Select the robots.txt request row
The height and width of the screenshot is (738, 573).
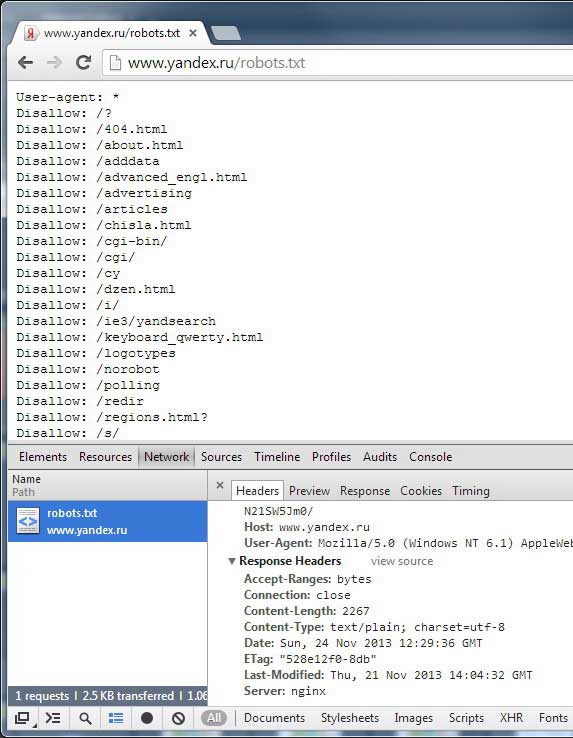coord(107,521)
